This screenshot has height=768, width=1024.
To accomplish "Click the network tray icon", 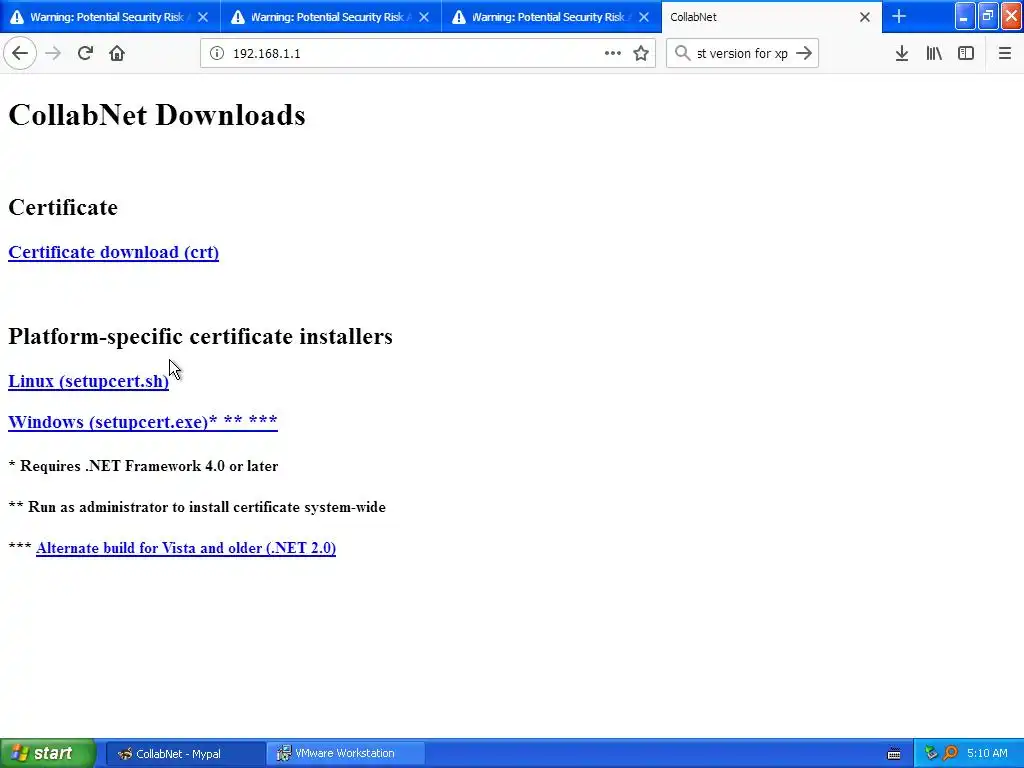I will (x=931, y=754).
